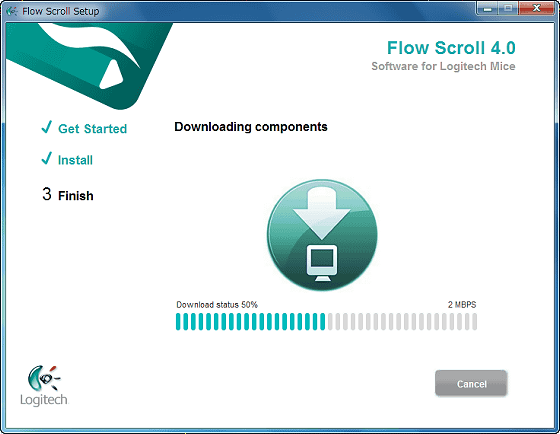This screenshot has height=434, width=560.
Task: Close the Flow Scroll Setup window
Action: coord(536,9)
